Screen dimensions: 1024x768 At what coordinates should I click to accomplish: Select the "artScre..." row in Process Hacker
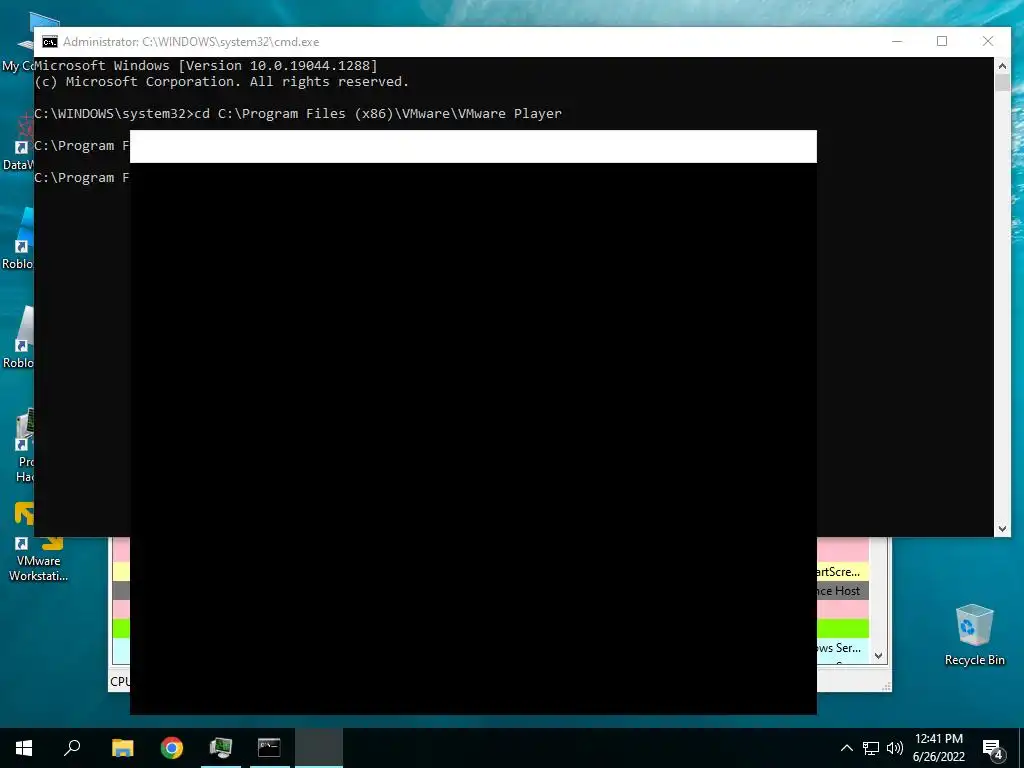point(843,571)
